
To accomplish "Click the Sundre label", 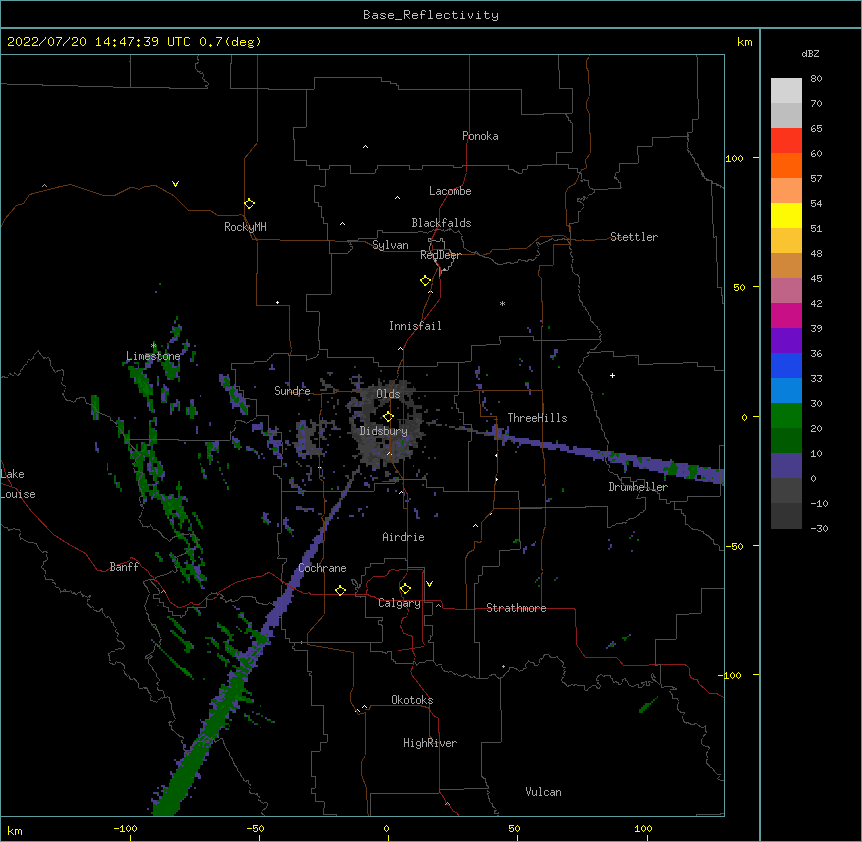I will 292,391.
